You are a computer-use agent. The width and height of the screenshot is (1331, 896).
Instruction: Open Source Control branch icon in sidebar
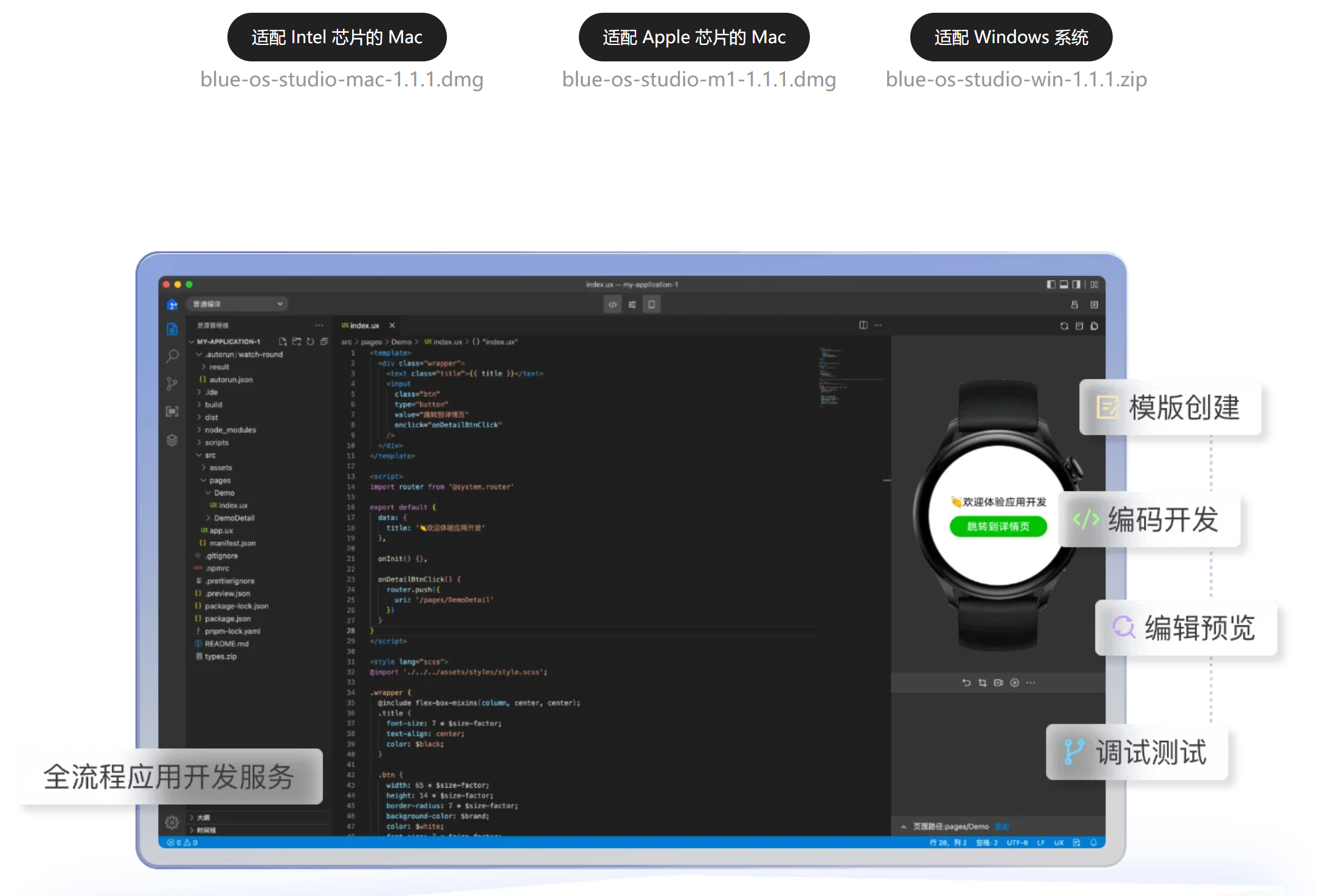tap(172, 384)
